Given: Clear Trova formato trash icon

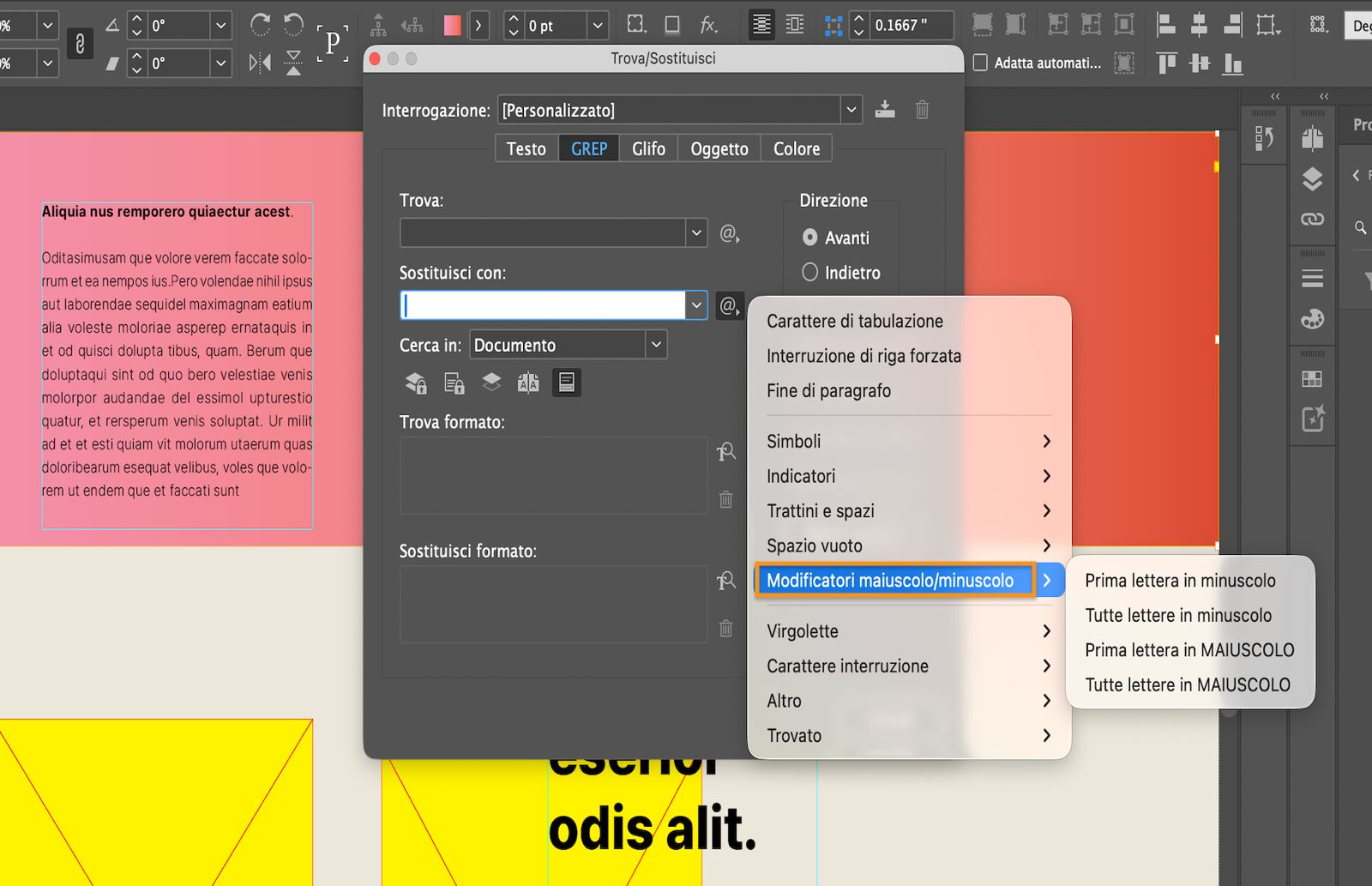Looking at the screenshot, I should click(725, 499).
